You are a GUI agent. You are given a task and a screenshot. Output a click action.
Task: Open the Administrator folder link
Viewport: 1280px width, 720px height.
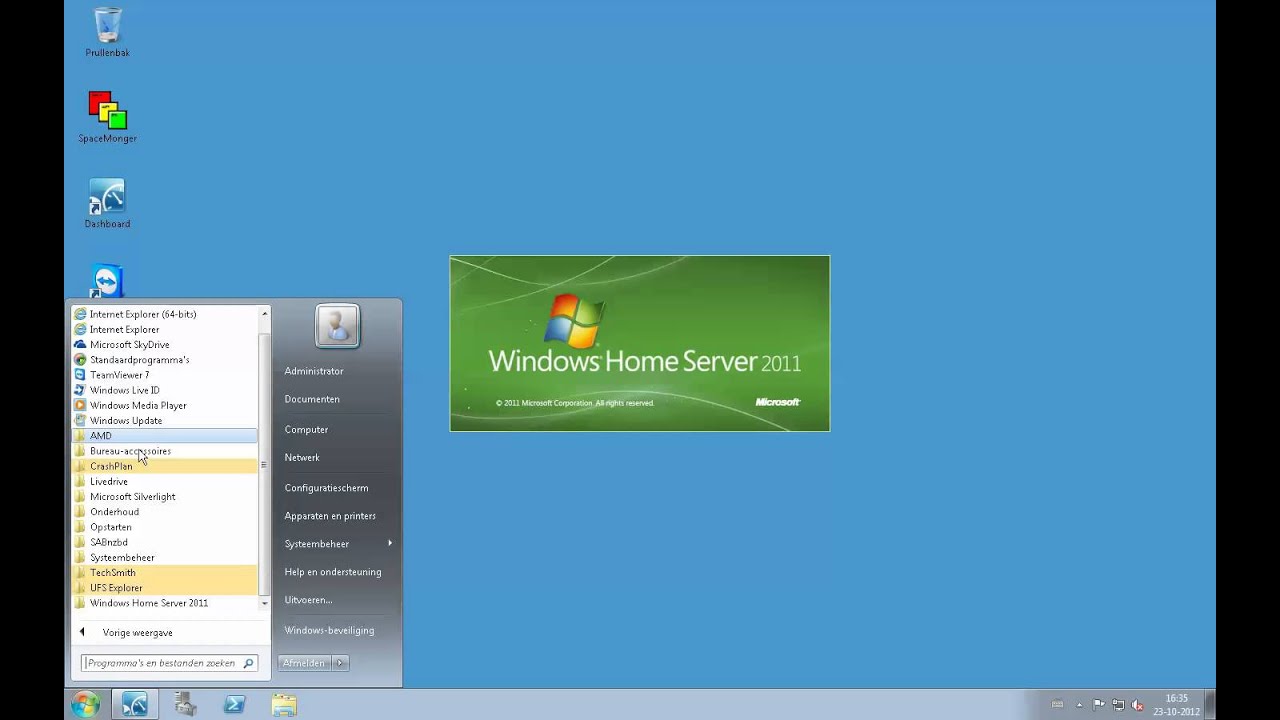tap(314, 371)
